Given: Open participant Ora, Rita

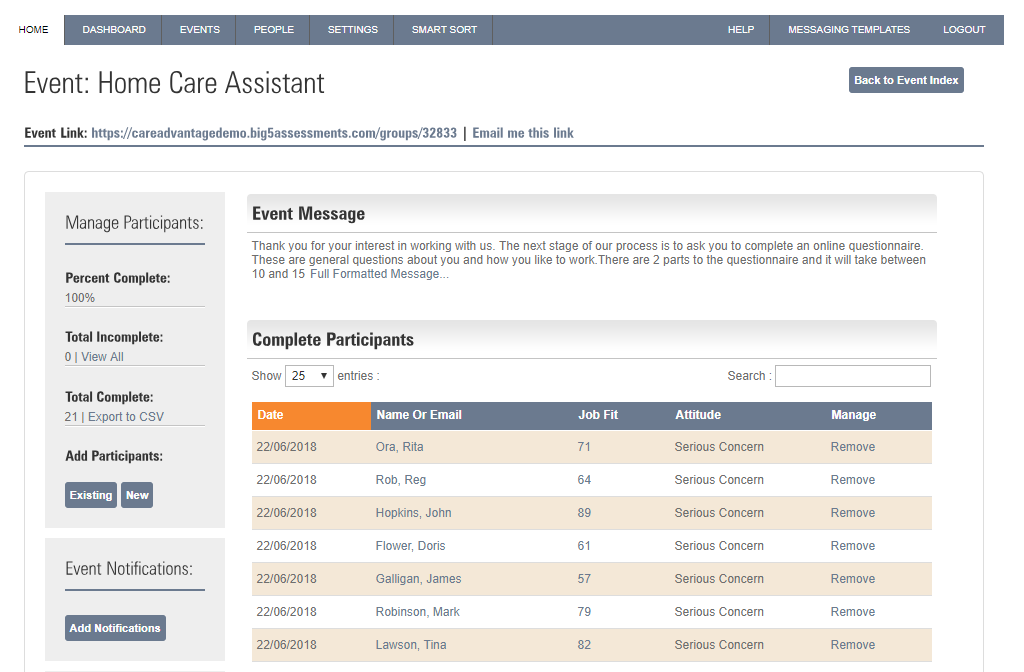Looking at the screenshot, I should (399, 447).
